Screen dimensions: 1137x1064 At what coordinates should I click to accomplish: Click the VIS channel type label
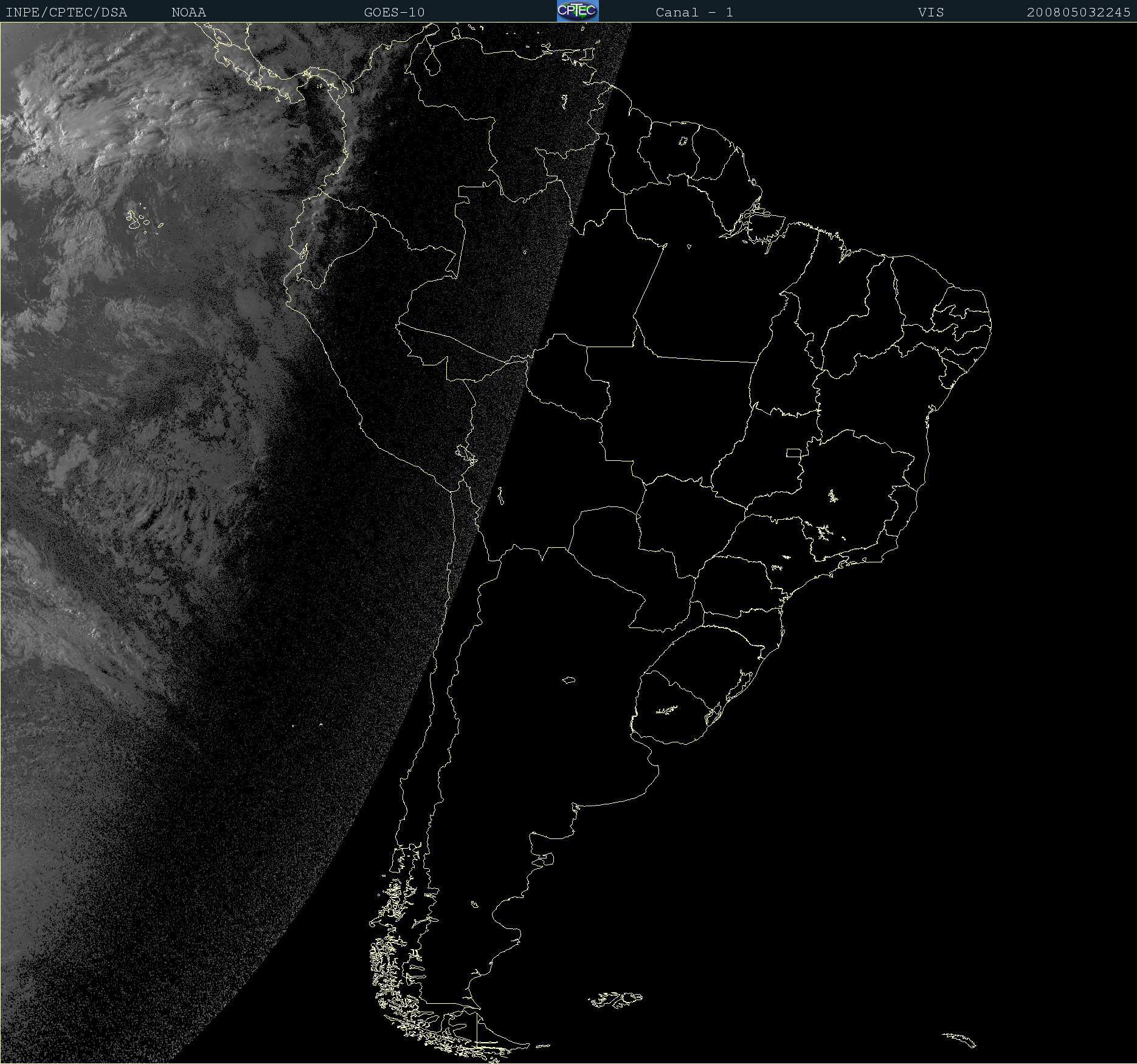[x=931, y=12]
